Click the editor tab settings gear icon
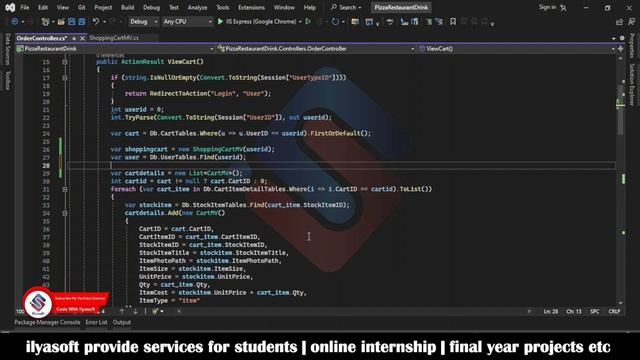Viewport: 640px width, 360px height. point(622,38)
